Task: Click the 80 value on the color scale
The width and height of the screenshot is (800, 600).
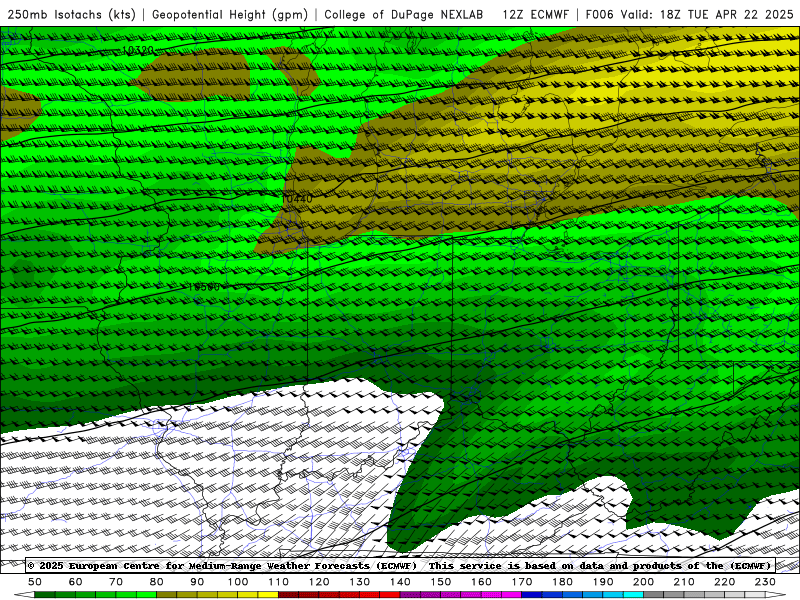Action: [157, 582]
